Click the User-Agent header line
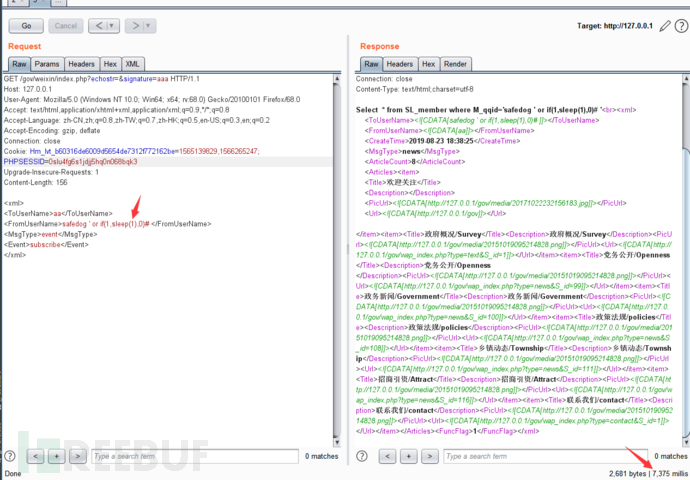690x480 pixels. (x=152, y=100)
